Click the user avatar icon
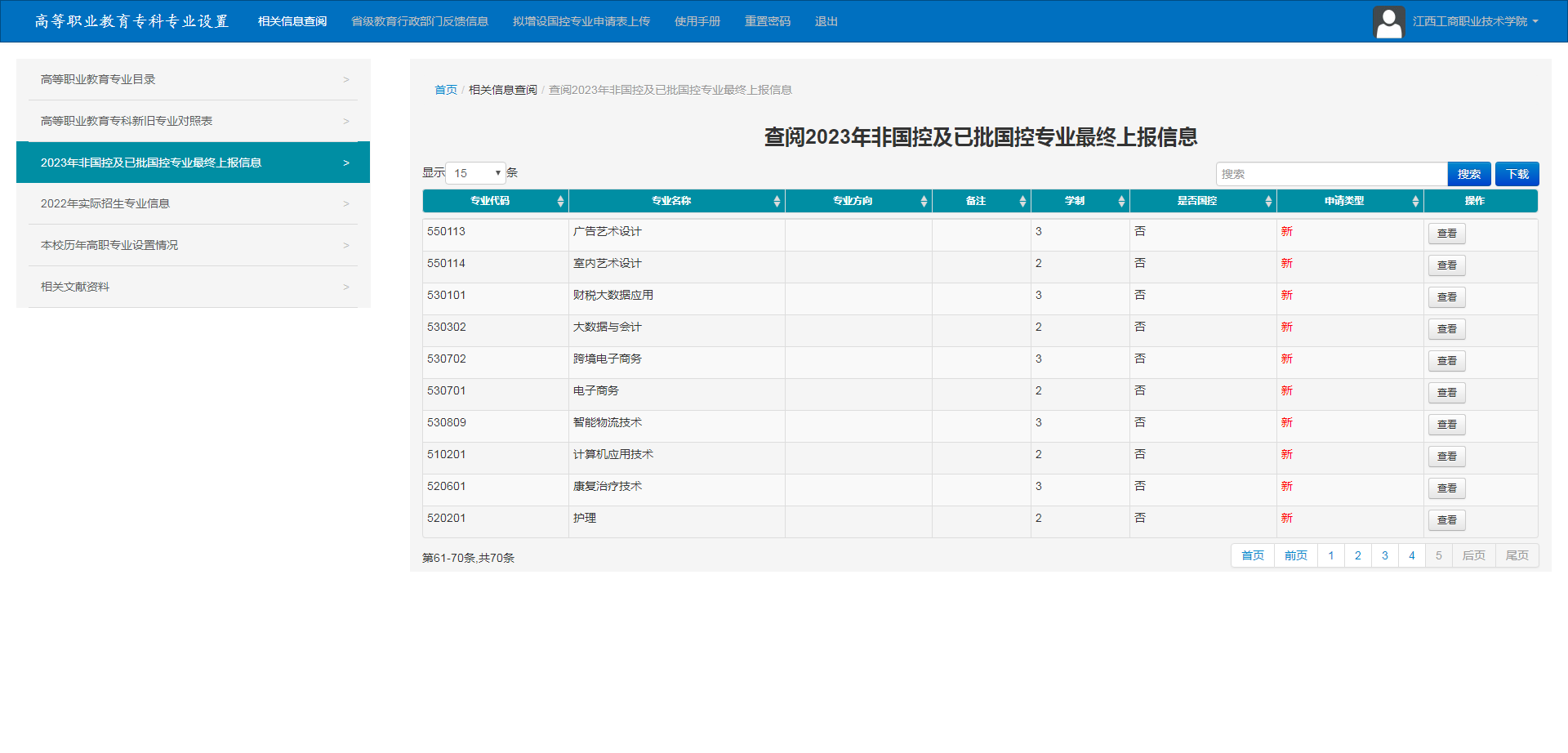The image size is (1568, 753). (1388, 22)
